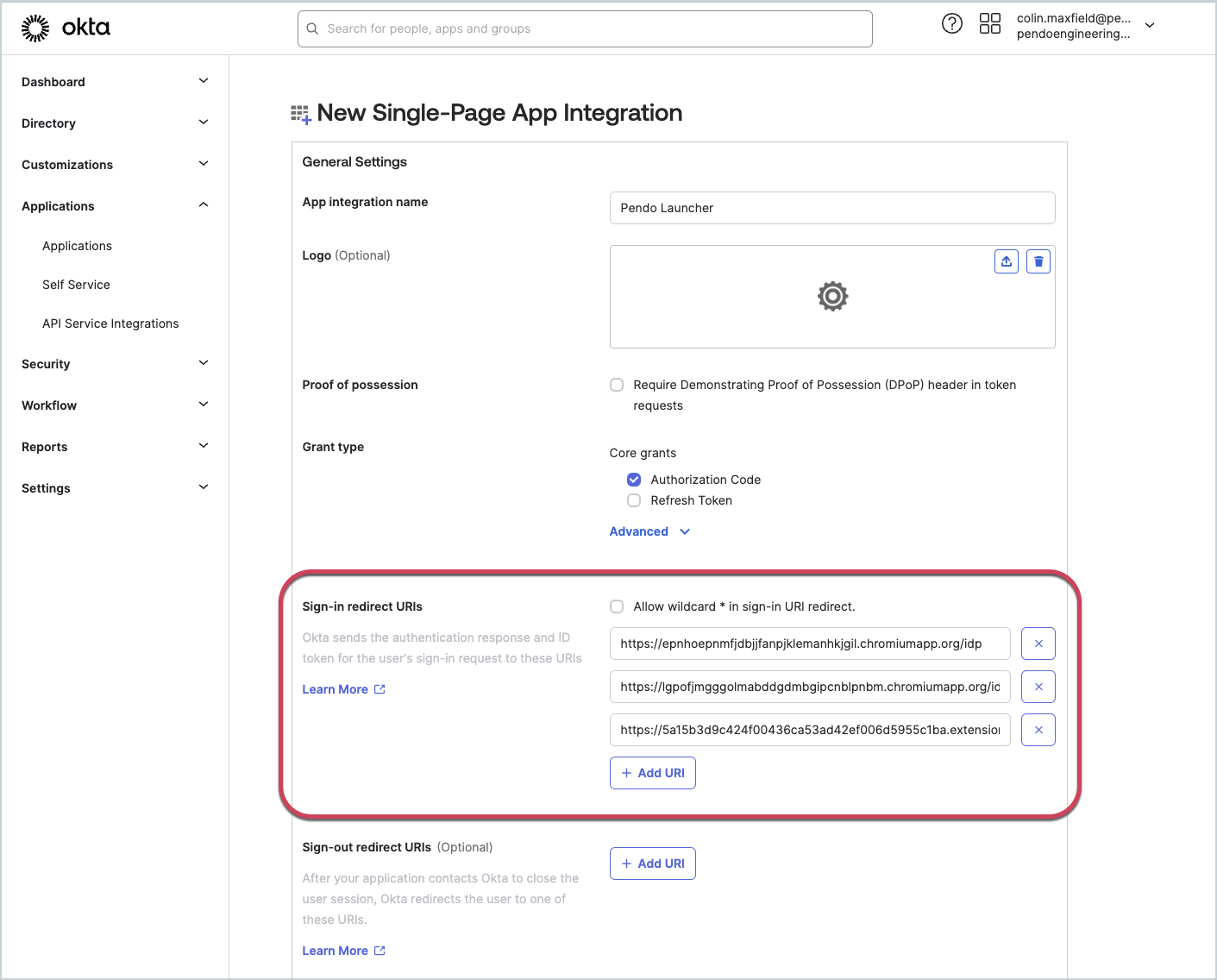Image resolution: width=1217 pixels, height=980 pixels.
Task: Click the colin.maxfield account name
Action: (x=1073, y=18)
